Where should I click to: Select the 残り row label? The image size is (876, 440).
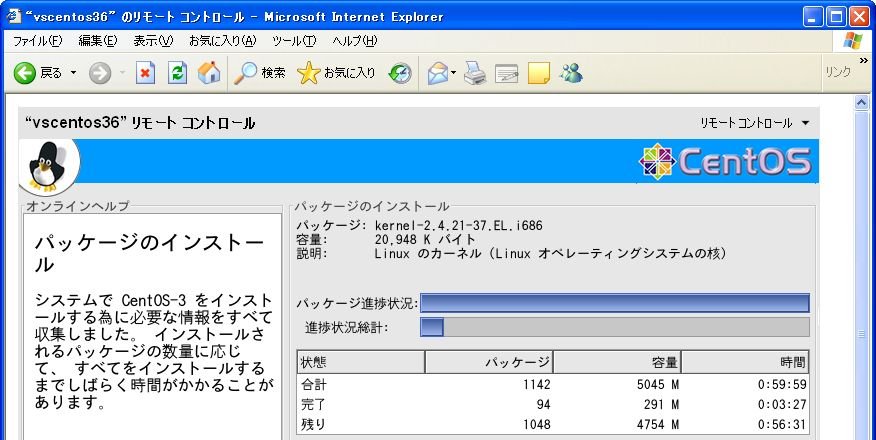313,424
